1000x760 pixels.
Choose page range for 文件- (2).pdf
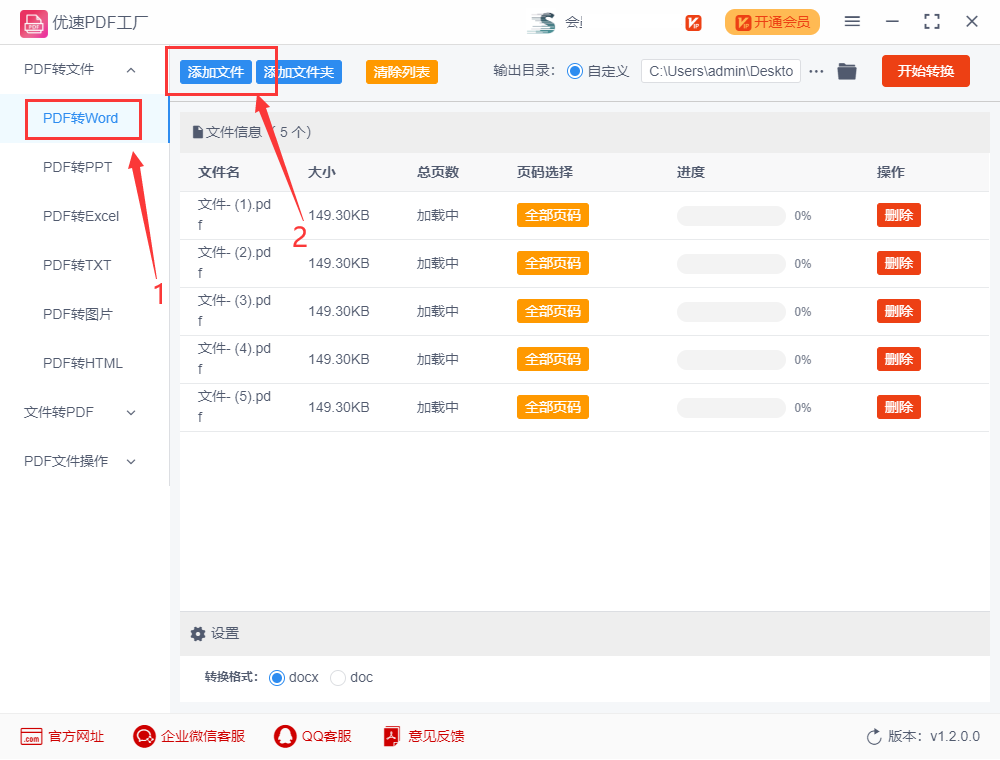[552, 263]
